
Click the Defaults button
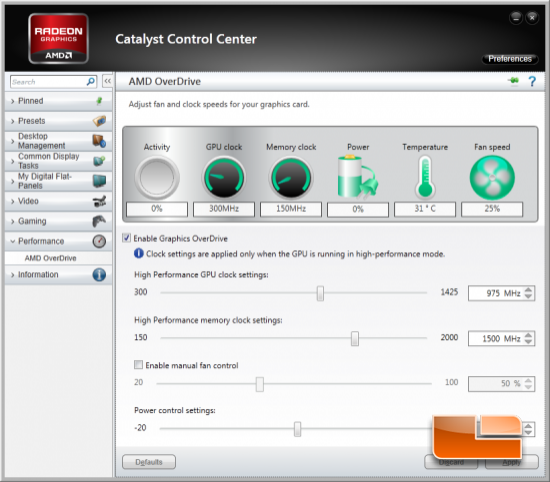[149, 462]
